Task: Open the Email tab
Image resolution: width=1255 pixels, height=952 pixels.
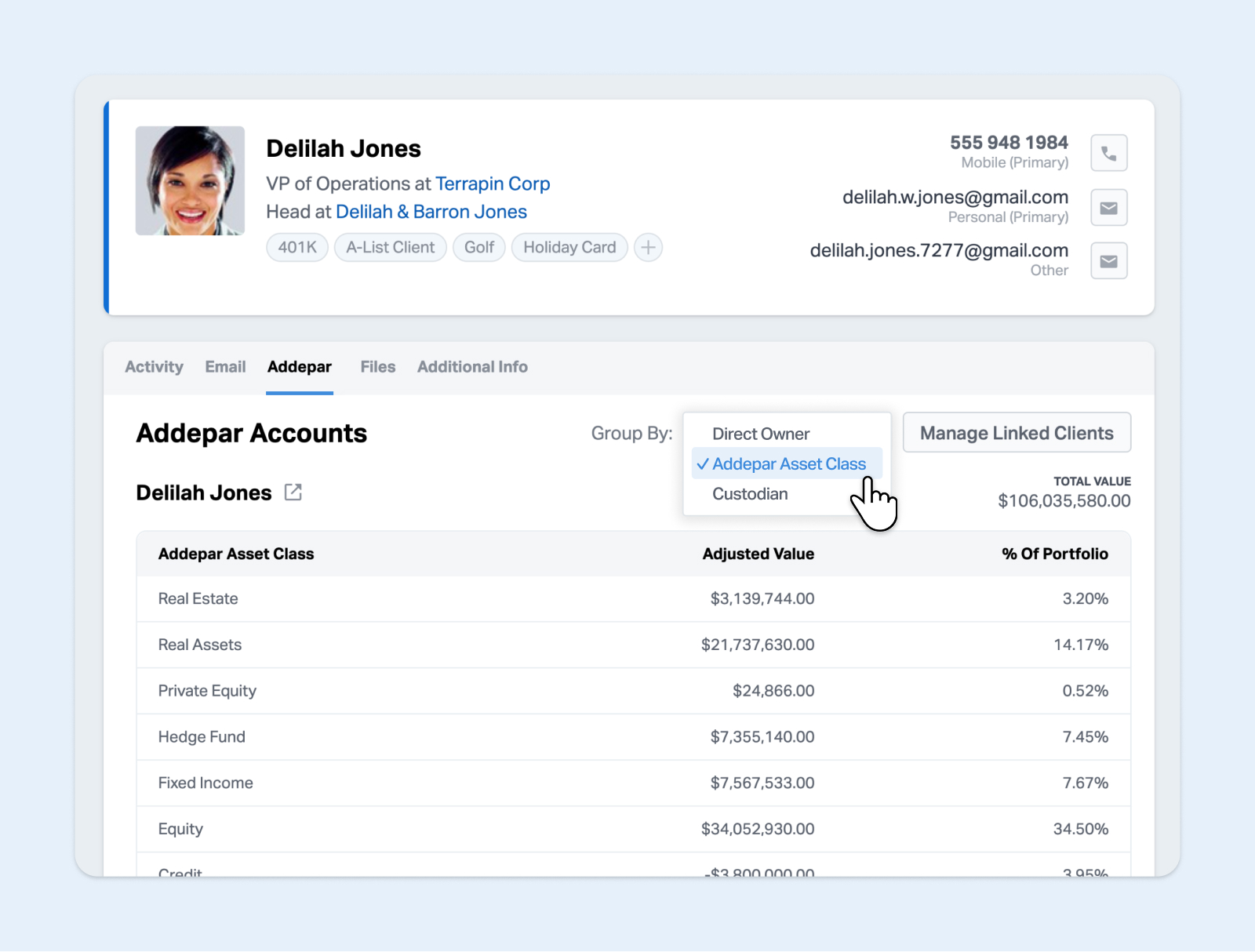Action: click(x=225, y=367)
